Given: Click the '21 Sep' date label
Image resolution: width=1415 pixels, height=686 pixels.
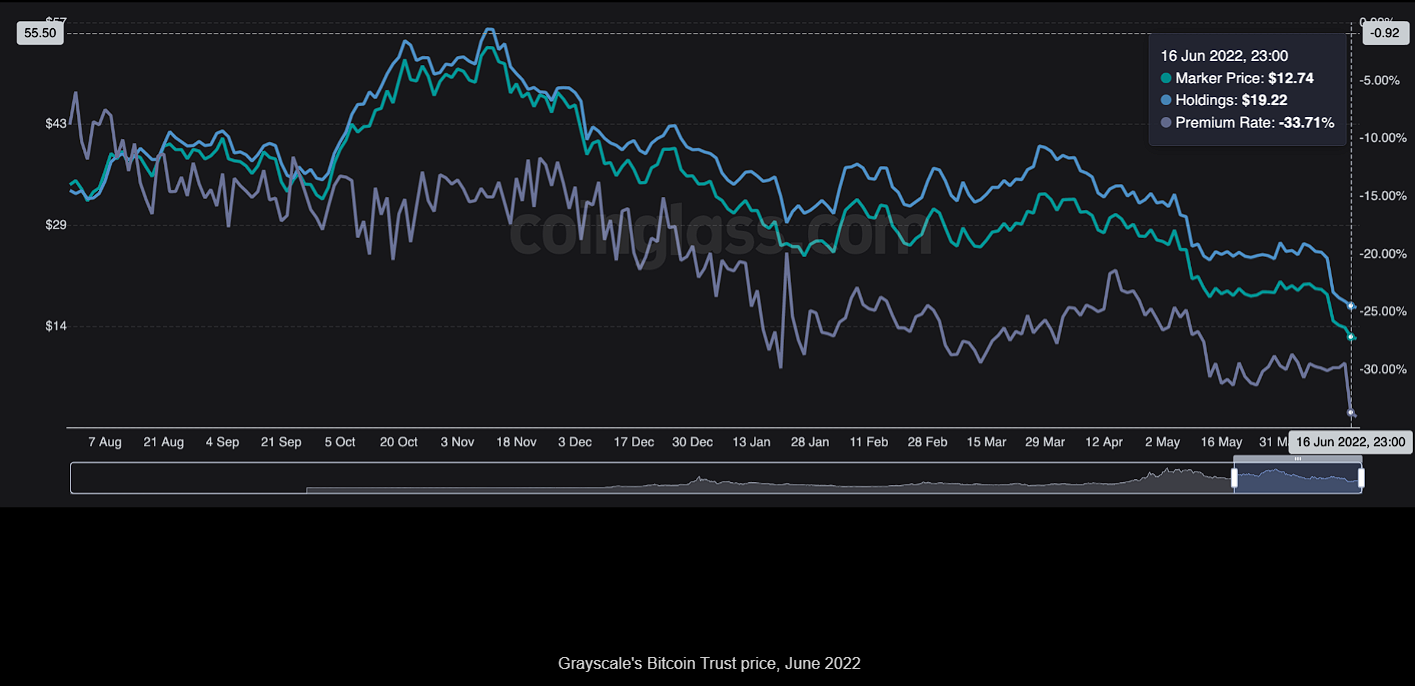Looking at the screenshot, I should pyautogui.click(x=281, y=442).
